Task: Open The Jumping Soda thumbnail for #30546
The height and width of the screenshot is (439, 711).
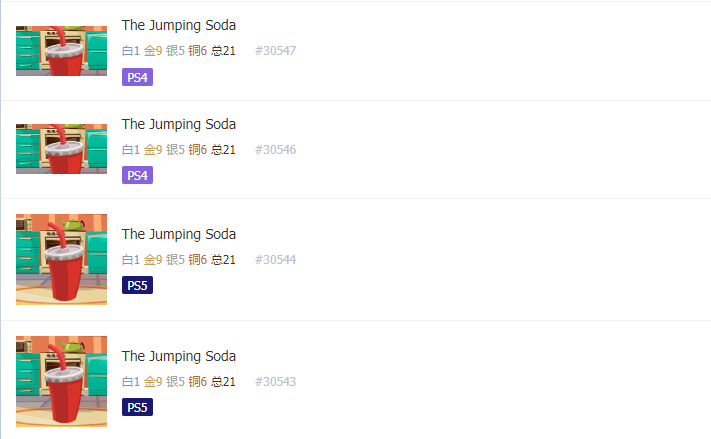Action: [x=61, y=149]
